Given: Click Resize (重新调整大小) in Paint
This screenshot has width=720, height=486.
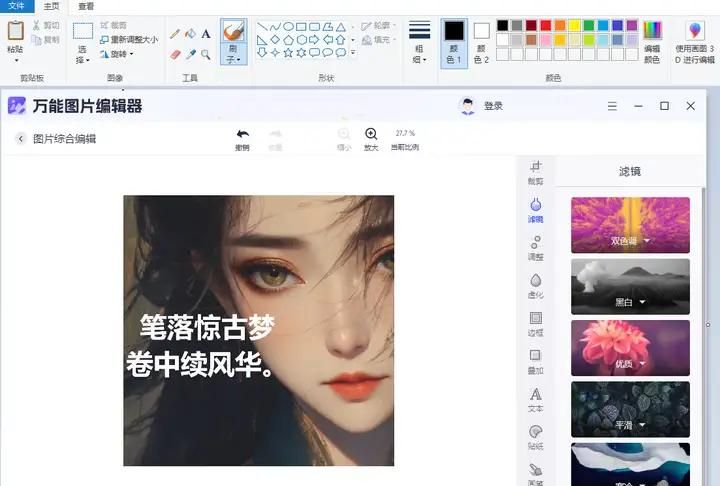Looking at the screenshot, I should pyautogui.click(x=129, y=40).
